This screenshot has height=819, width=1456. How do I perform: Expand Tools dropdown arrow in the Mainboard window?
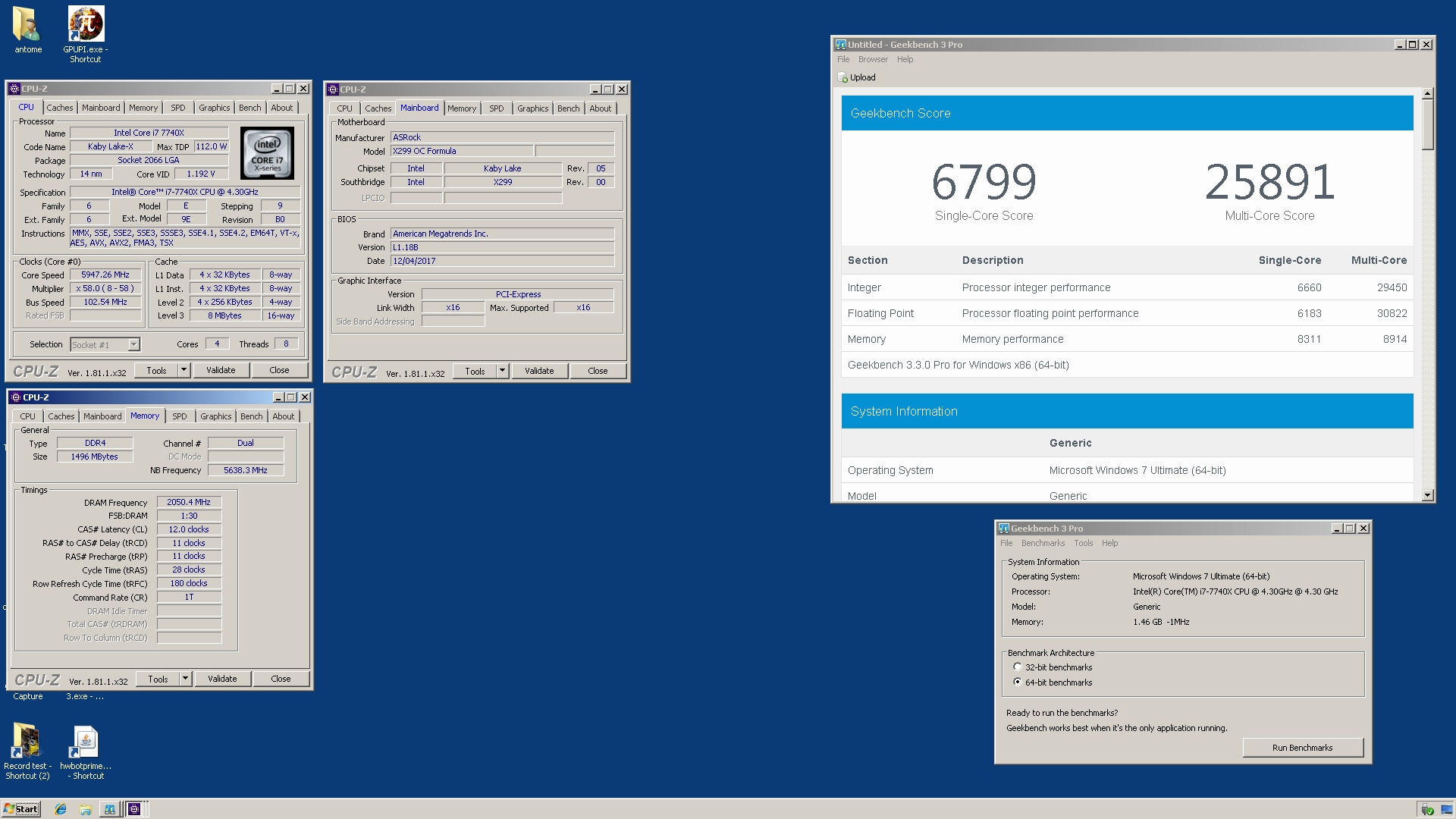[x=502, y=371]
